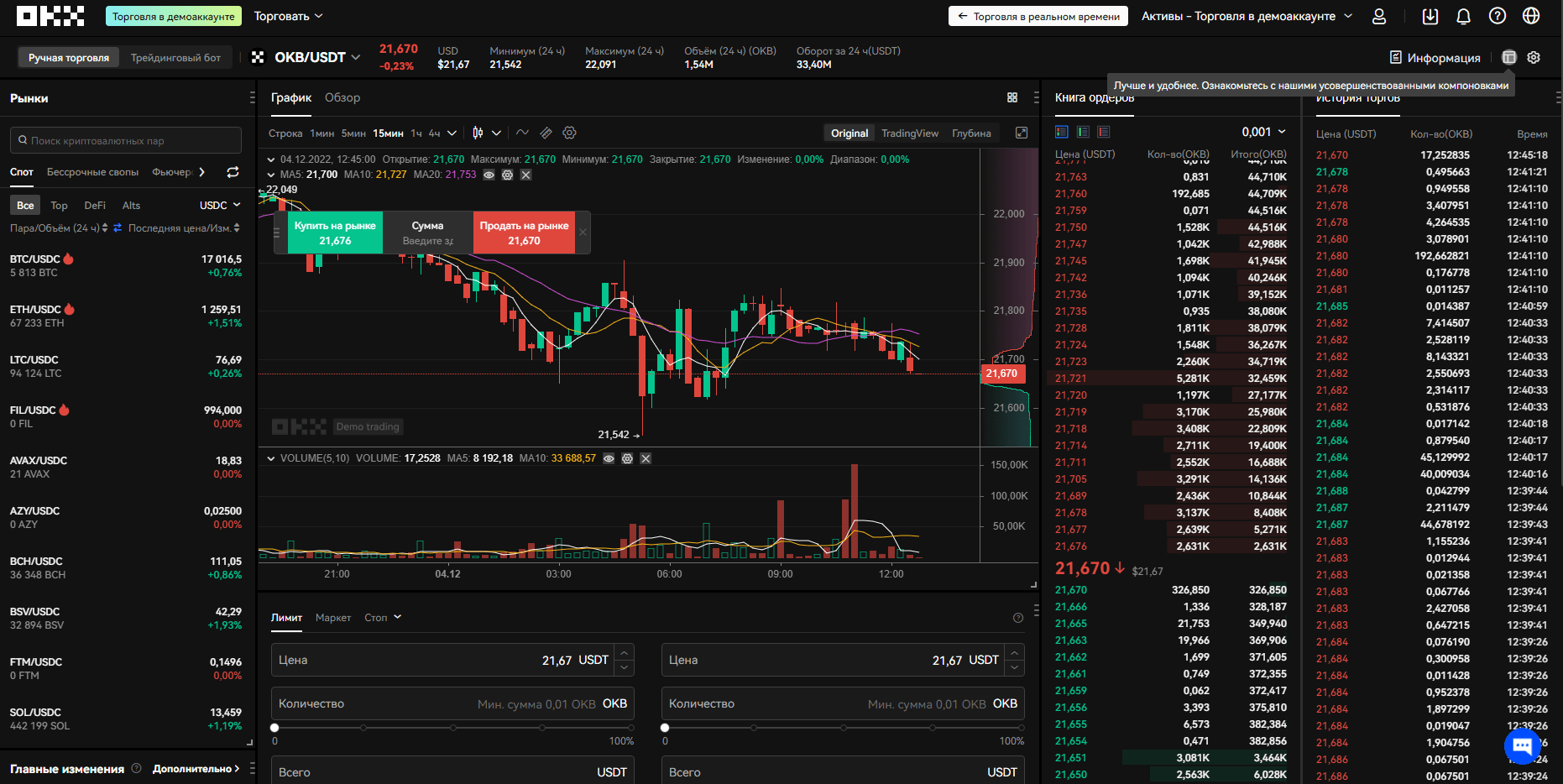Expand the order book 0,001 precision dropdown
1563x784 pixels.
click(1263, 132)
